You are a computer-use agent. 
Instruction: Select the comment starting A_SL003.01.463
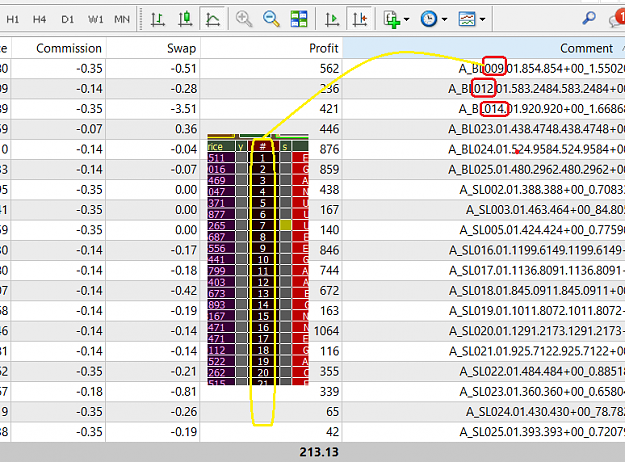tap(545, 210)
